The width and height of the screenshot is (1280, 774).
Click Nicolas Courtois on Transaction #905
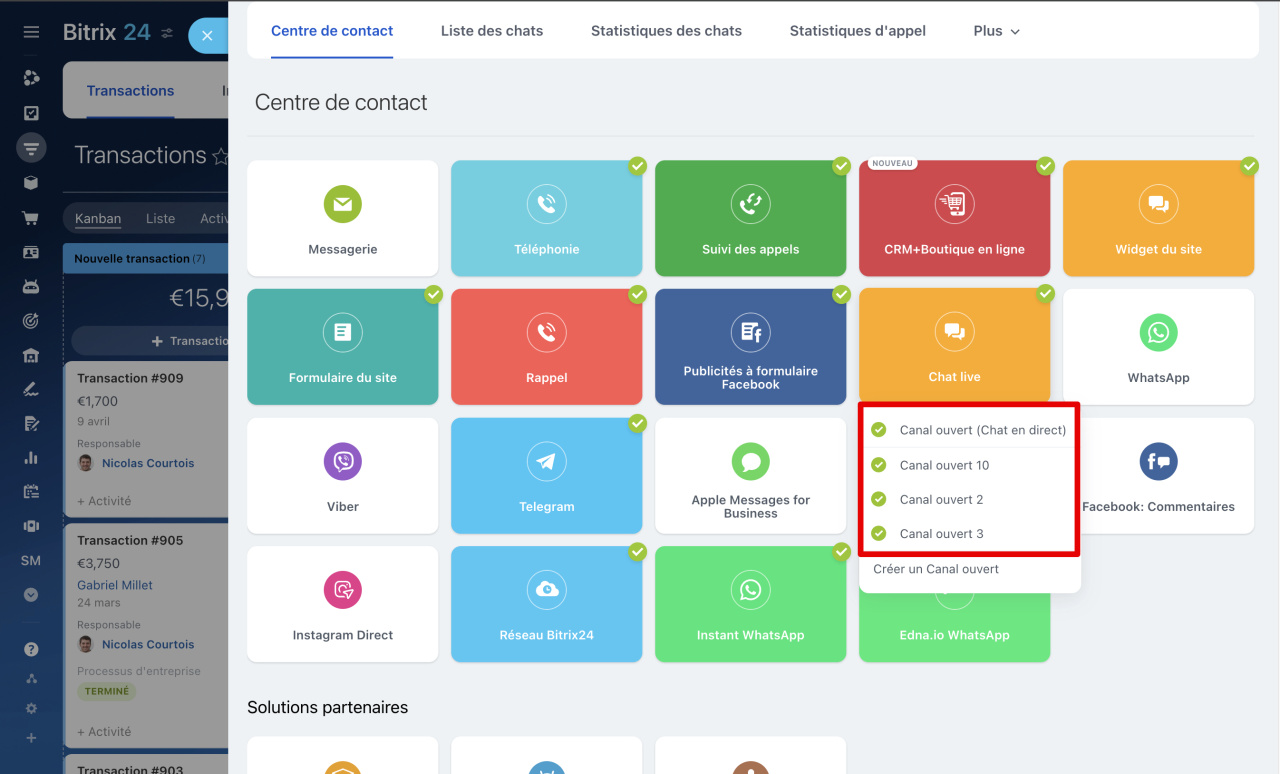pyautogui.click(x=148, y=644)
